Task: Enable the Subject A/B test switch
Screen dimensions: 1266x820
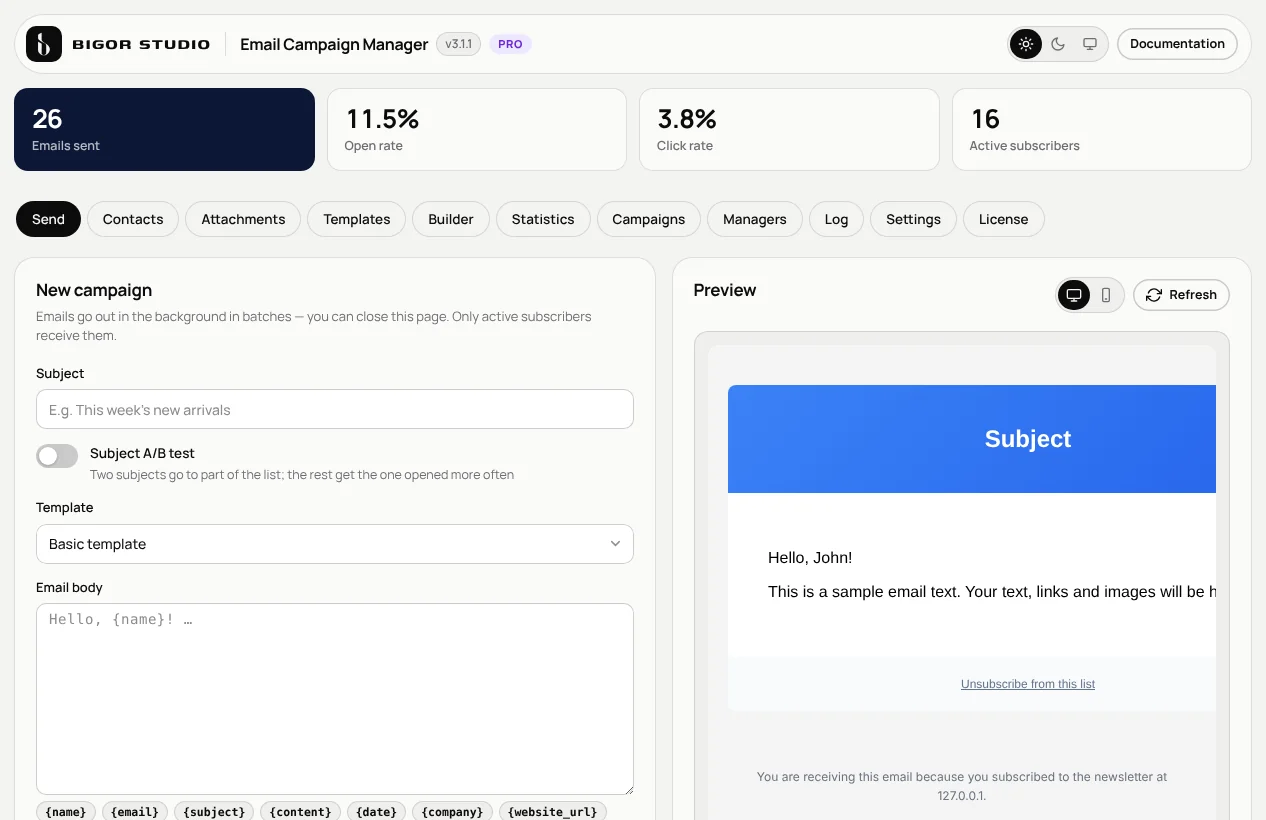Action: 57,456
